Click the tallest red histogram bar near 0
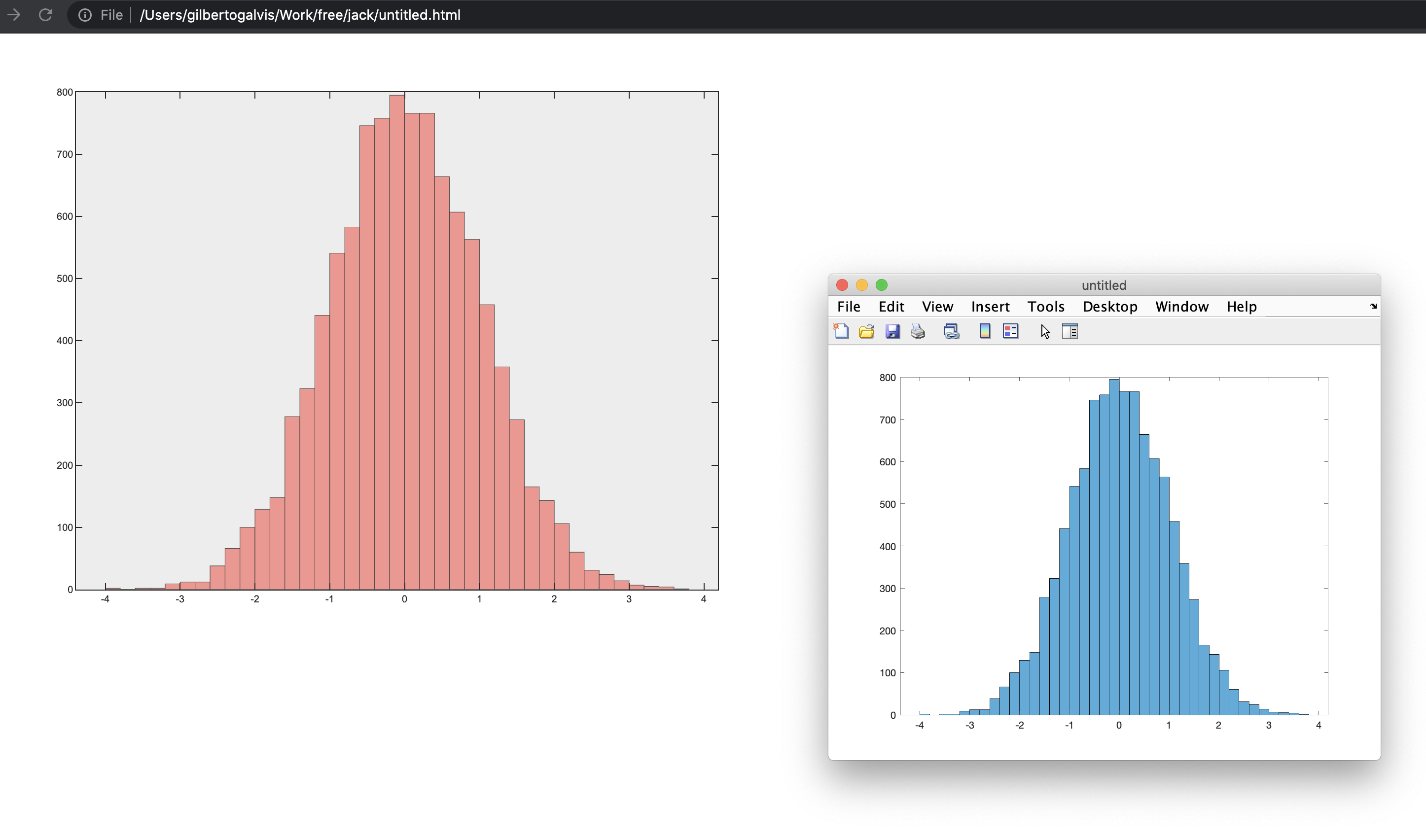The image size is (1426, 840). pyautogui.click(x=397, y=342)
